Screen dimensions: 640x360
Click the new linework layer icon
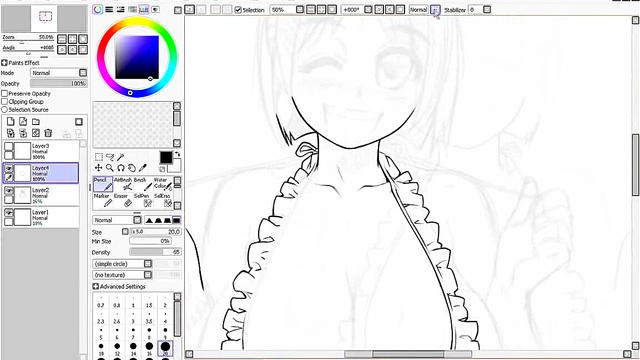coord(23,122)
